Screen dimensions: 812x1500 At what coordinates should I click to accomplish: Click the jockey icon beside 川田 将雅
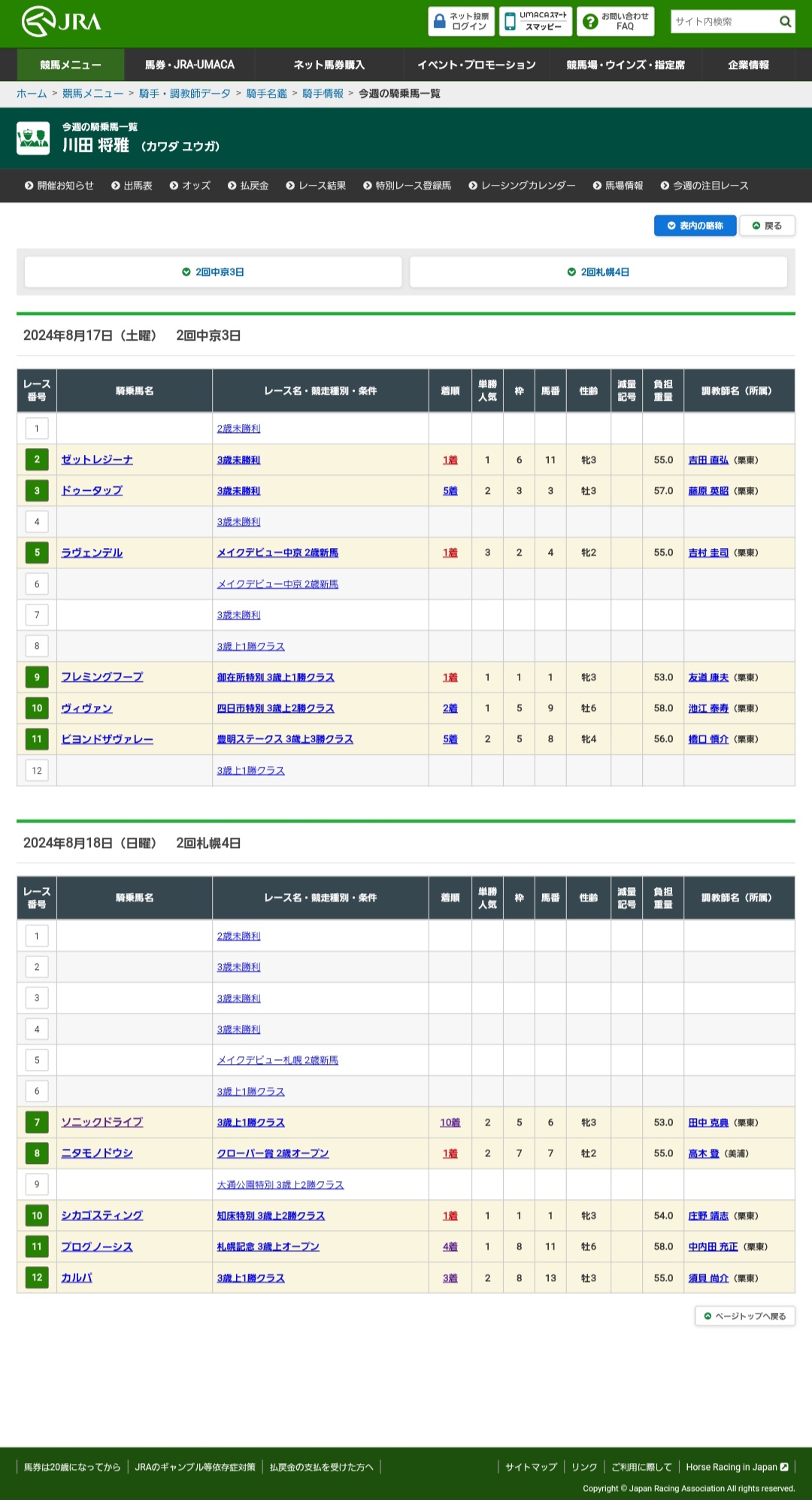pyautogui.click(x=33, y=138)
